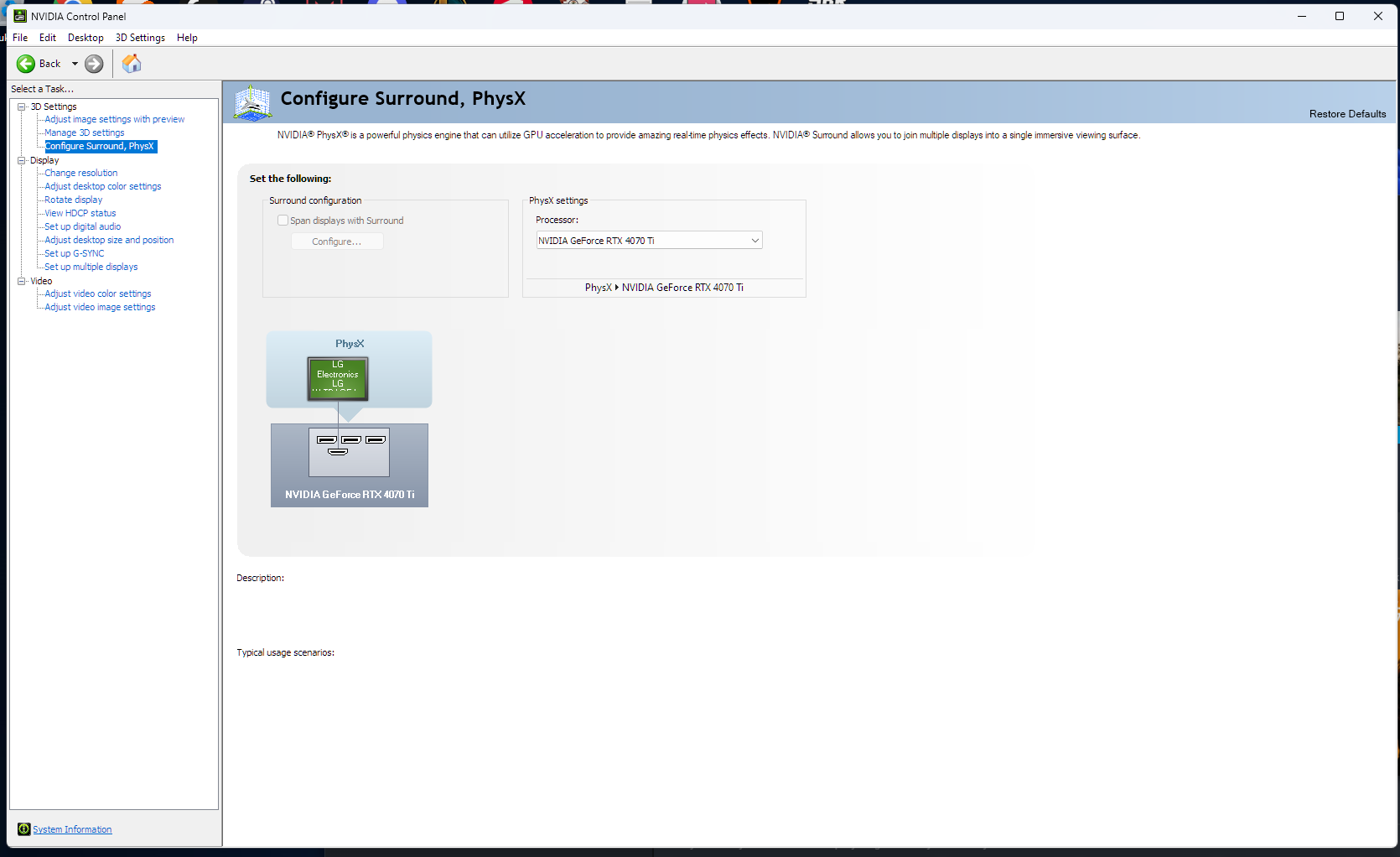
Task: Open the Home icon in toolbar
Action: pyautogui.click(x=132, y=64)
